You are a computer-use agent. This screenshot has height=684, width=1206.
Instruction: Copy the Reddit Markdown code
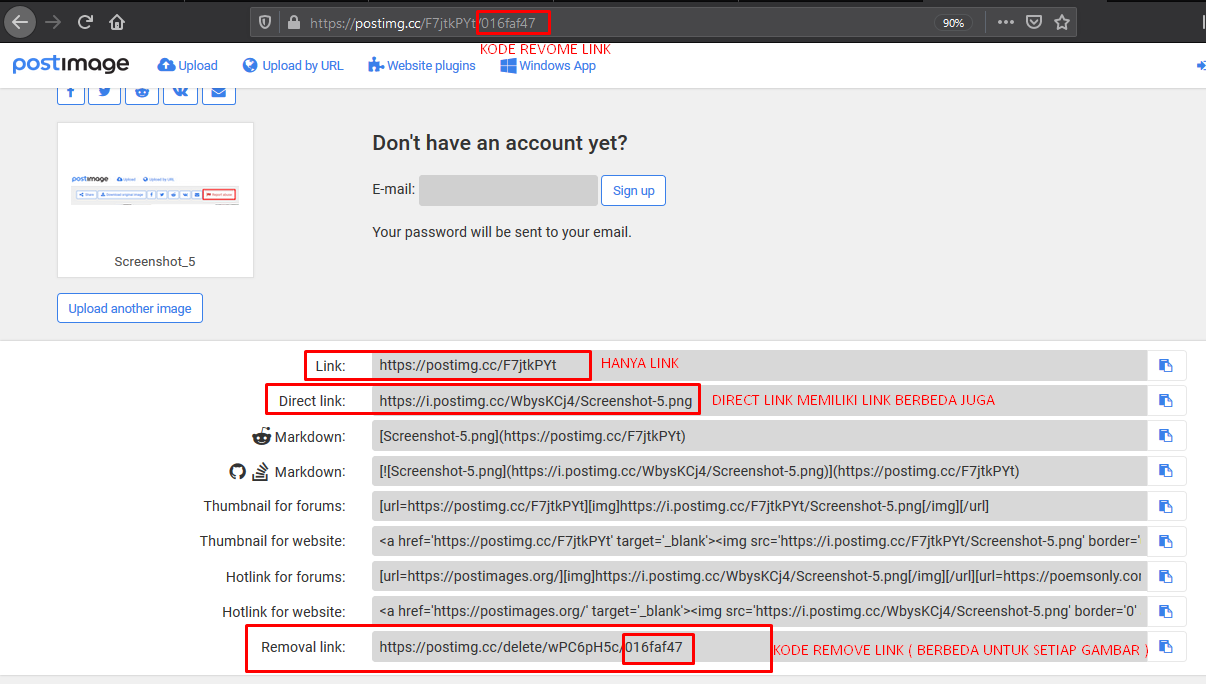point(1165,436)
